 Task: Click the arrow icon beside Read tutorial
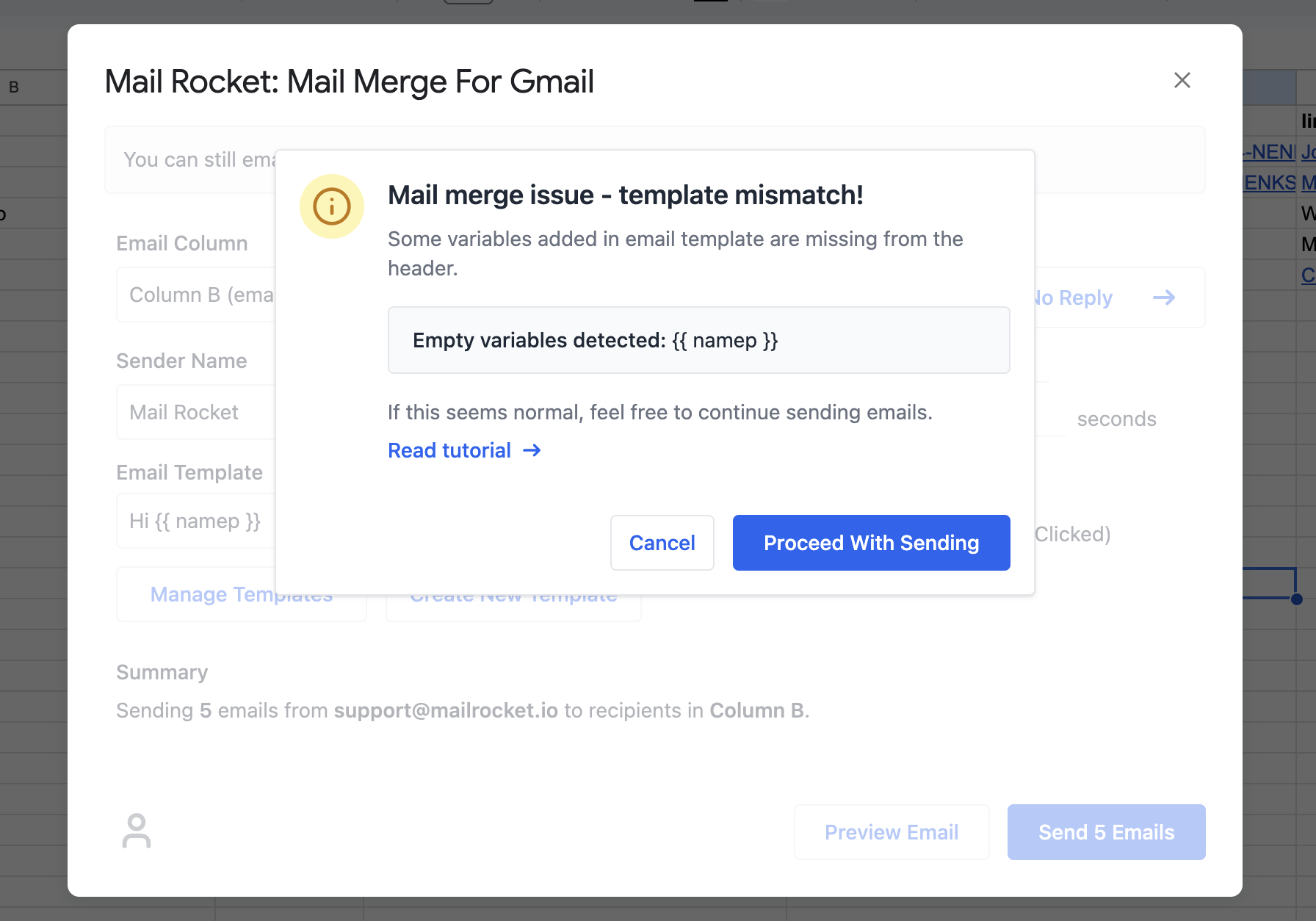[532, 450]
